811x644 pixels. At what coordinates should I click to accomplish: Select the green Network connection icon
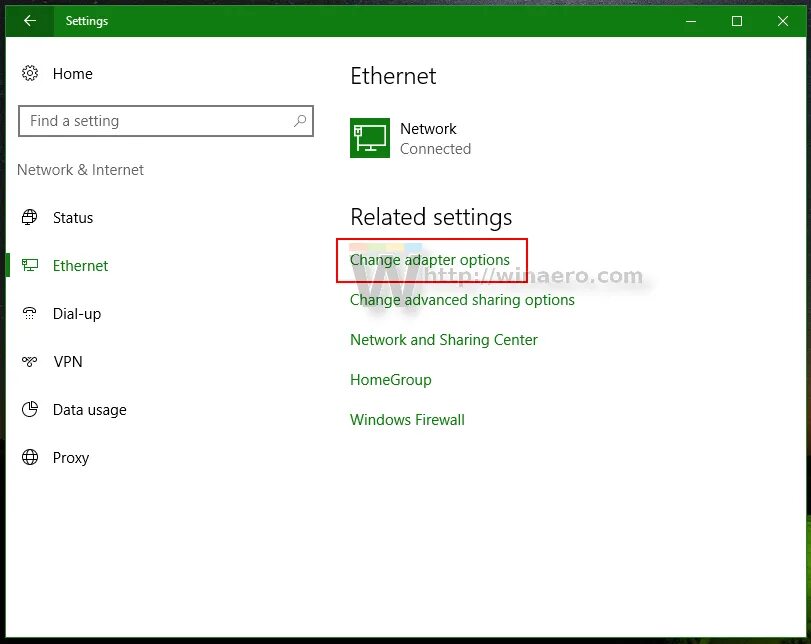pyautogui.click(x=370, y=138)
